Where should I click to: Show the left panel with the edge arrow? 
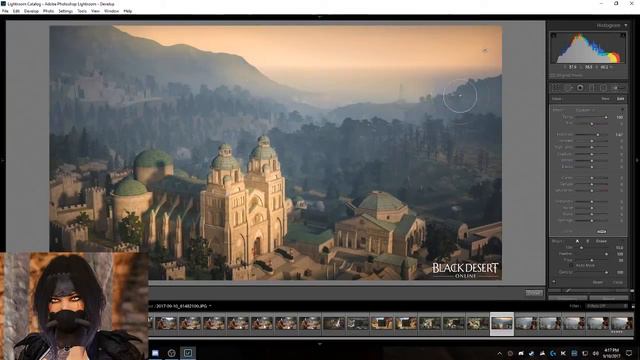2,160
